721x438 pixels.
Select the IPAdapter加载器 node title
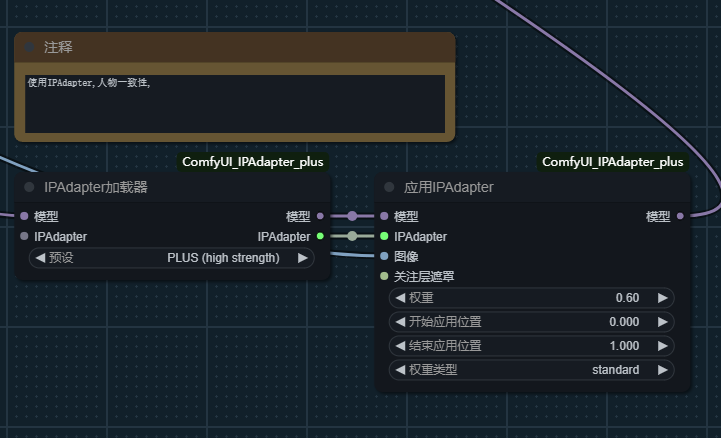(96, 187)
